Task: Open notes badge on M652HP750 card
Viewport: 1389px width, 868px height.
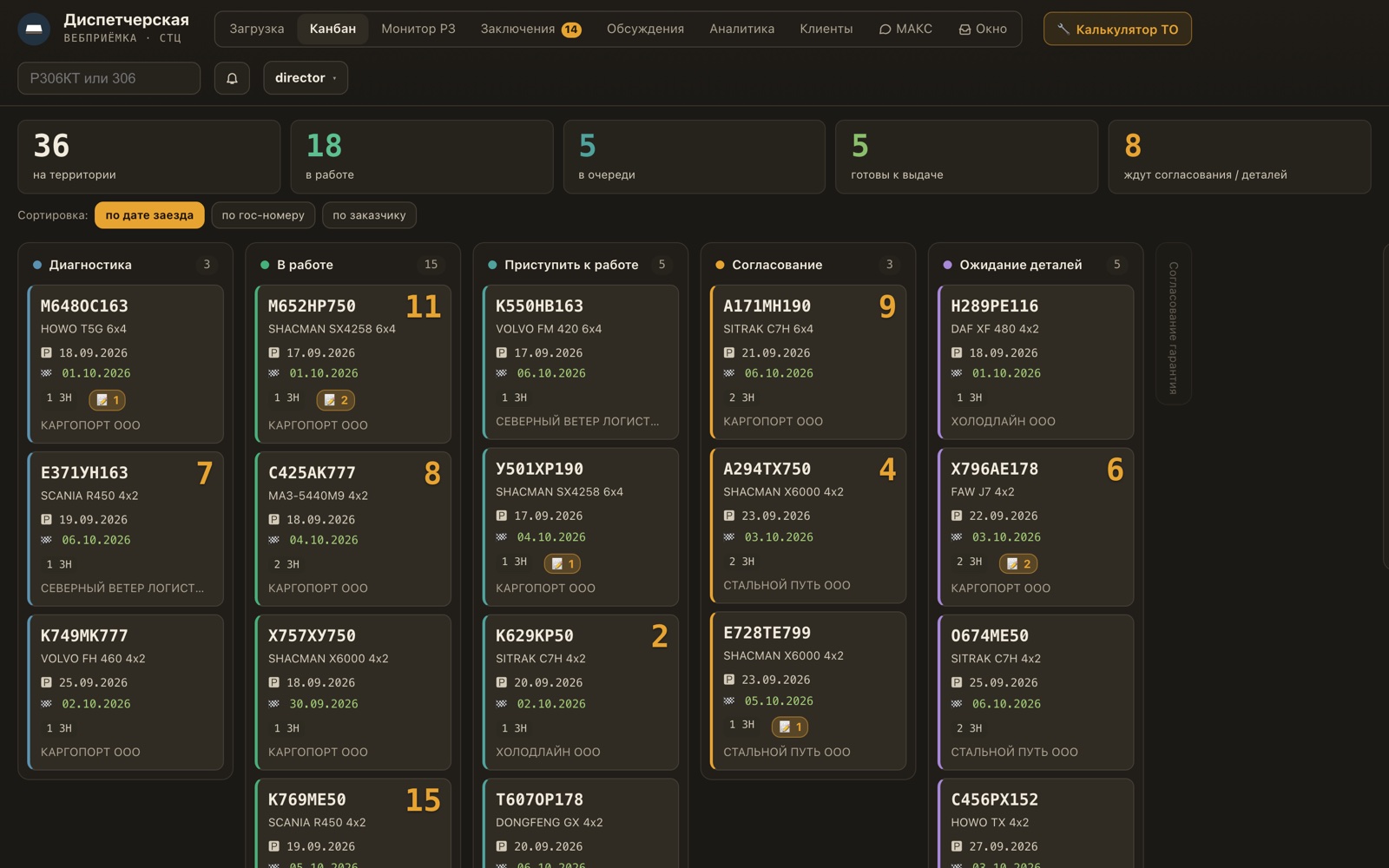Action: (x=336, y=400)
